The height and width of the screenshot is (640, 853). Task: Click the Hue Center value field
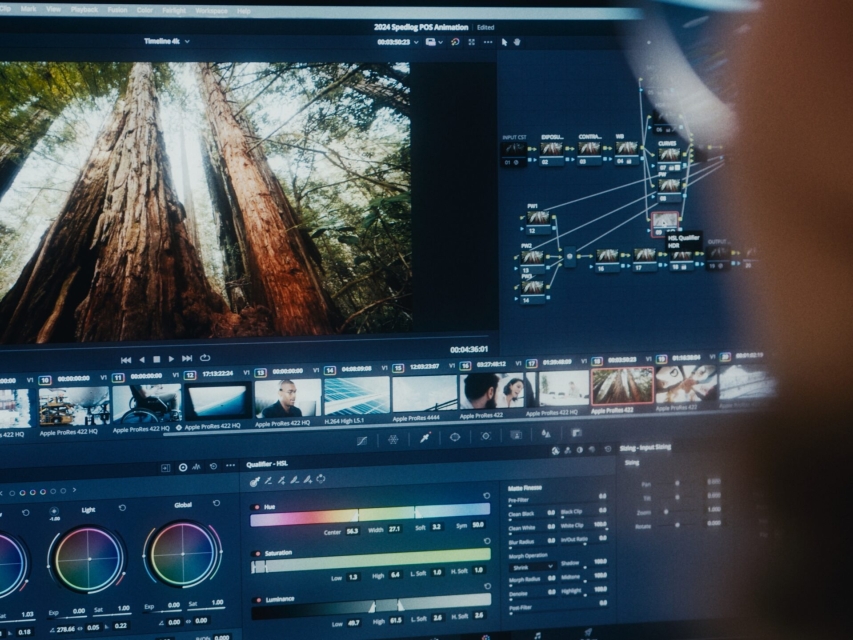pyautogui.click(x=352, y=529)
